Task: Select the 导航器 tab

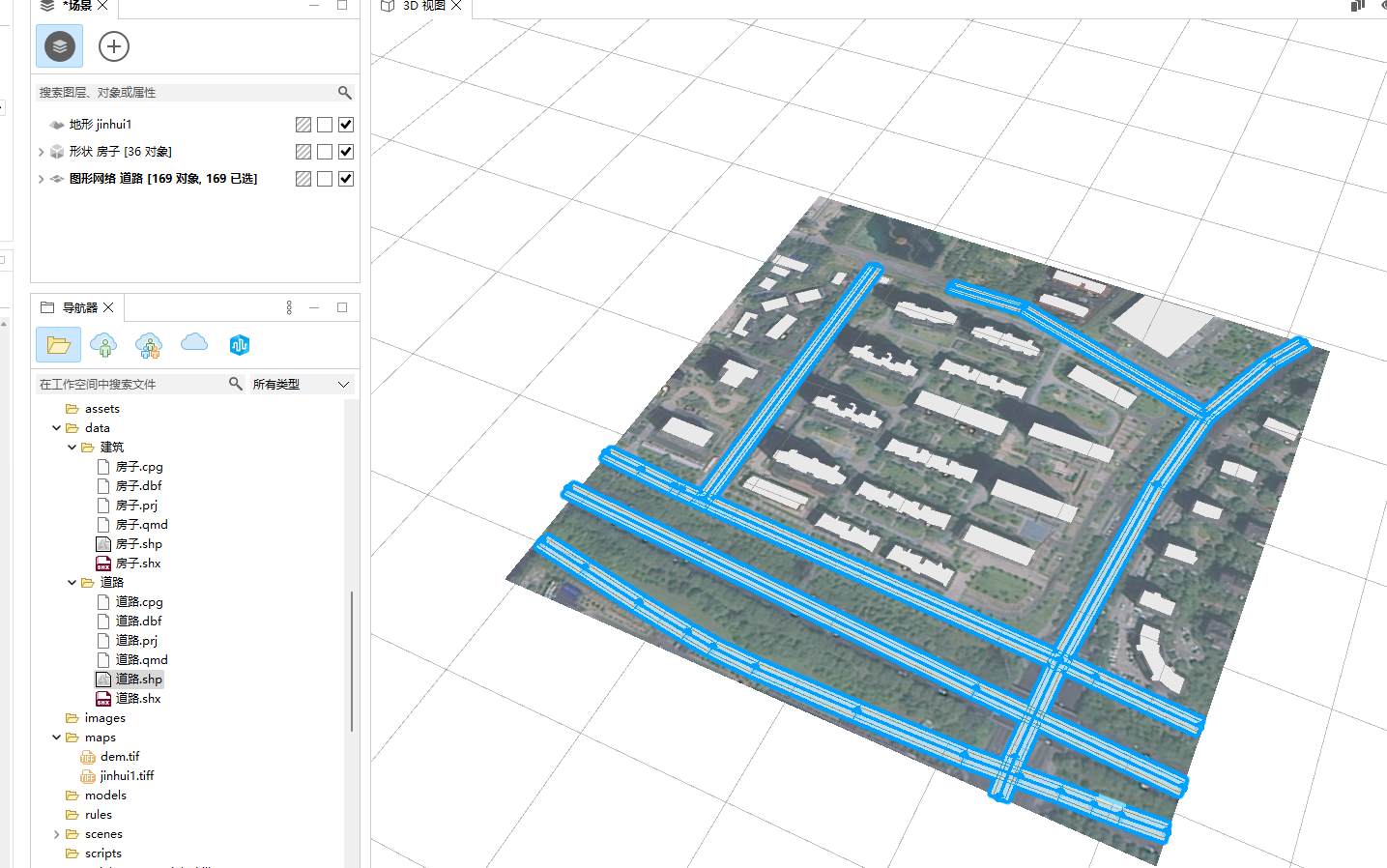Action: 79,307
